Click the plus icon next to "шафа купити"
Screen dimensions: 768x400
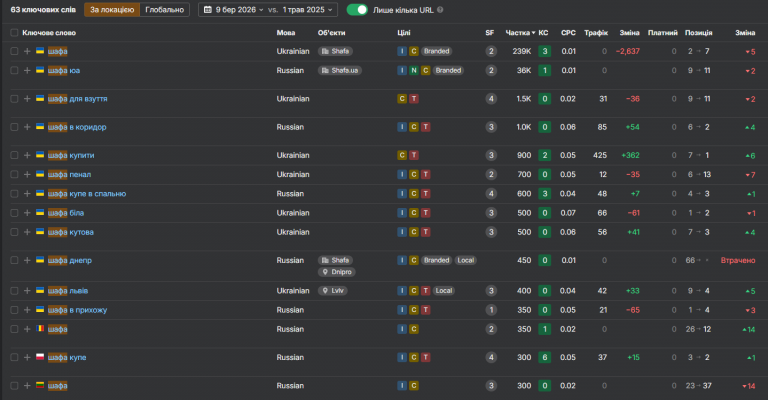pos(27,155)
